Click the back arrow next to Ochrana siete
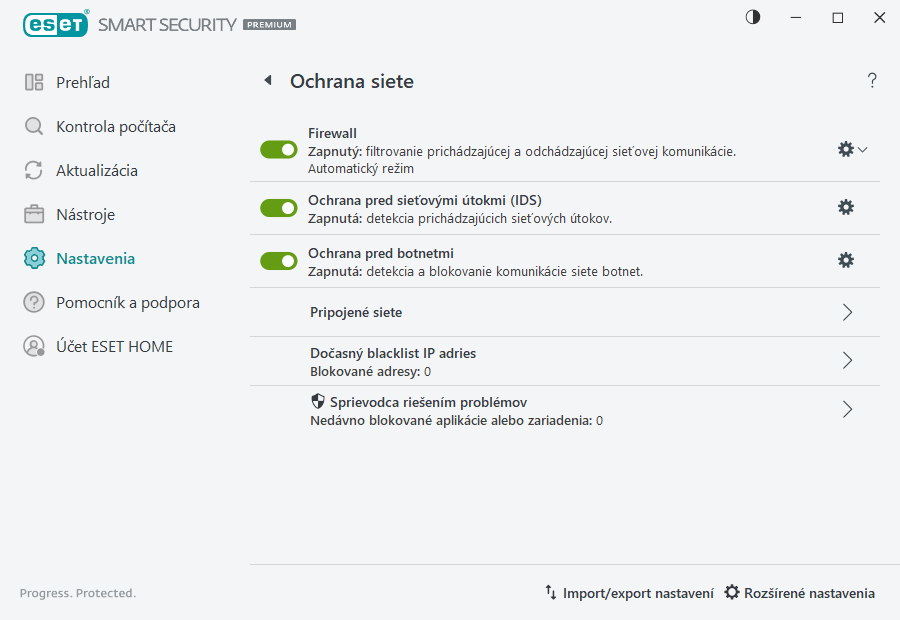Image resolution: width=900 pixels, height=620 pixels. pos(268,81)
